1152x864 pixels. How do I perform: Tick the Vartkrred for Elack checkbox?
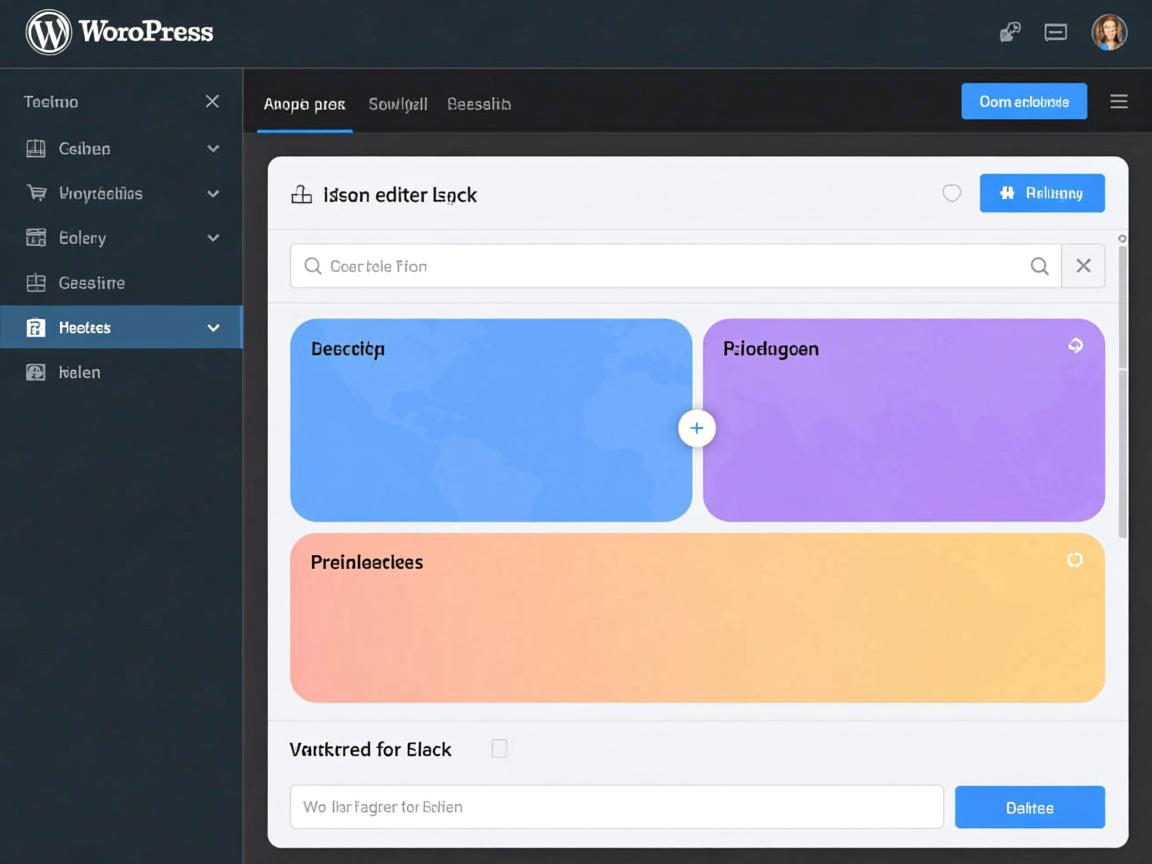[499, 748]
